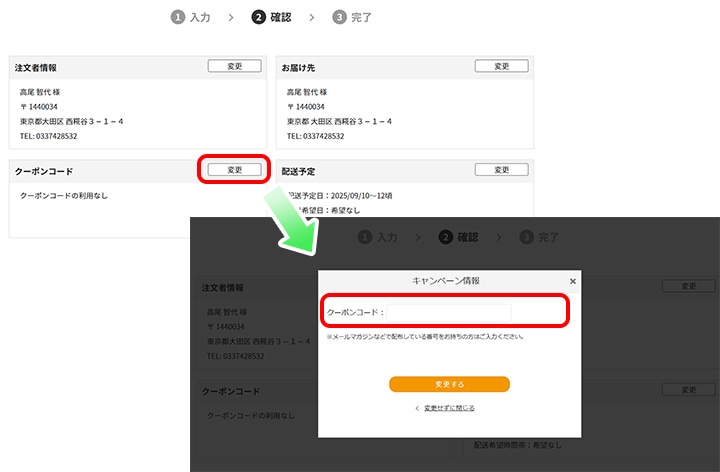720x472 pixels.
Task: Click the クーポンコードの利用なし text in the top card
Action: pyautogui.click(x=64, y=195)
